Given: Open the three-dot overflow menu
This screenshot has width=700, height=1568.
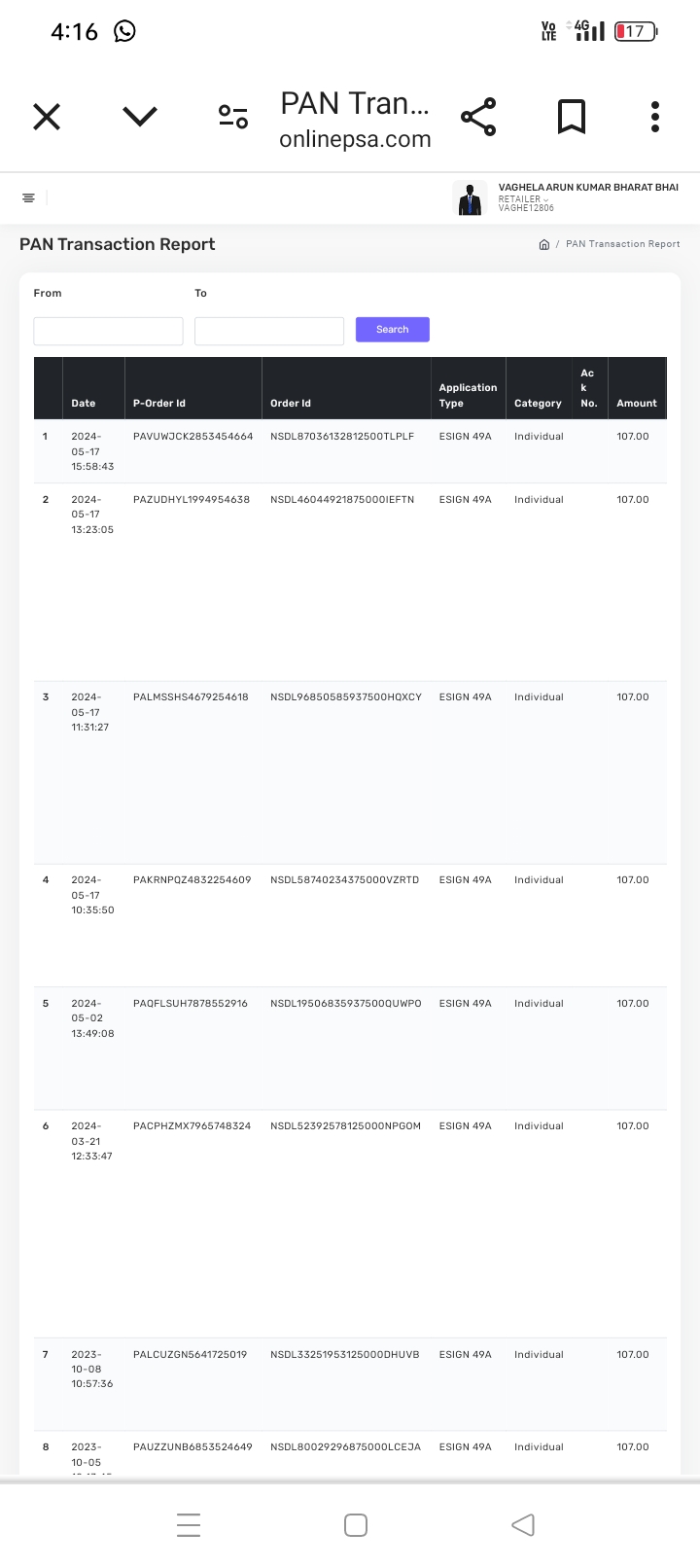Looking at the screenshot, I should coord(655,118).
